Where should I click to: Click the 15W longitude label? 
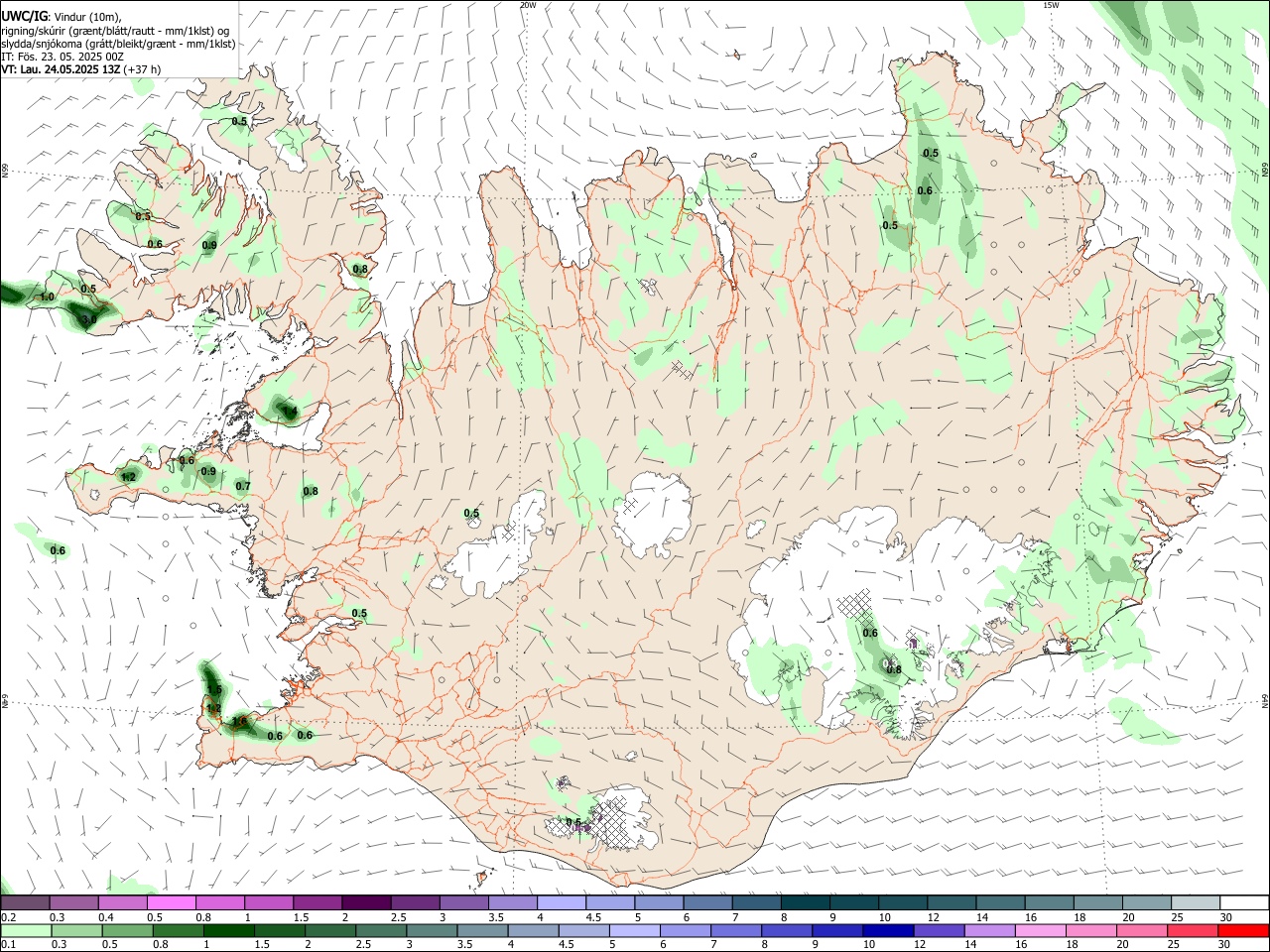coord(1051,5)
